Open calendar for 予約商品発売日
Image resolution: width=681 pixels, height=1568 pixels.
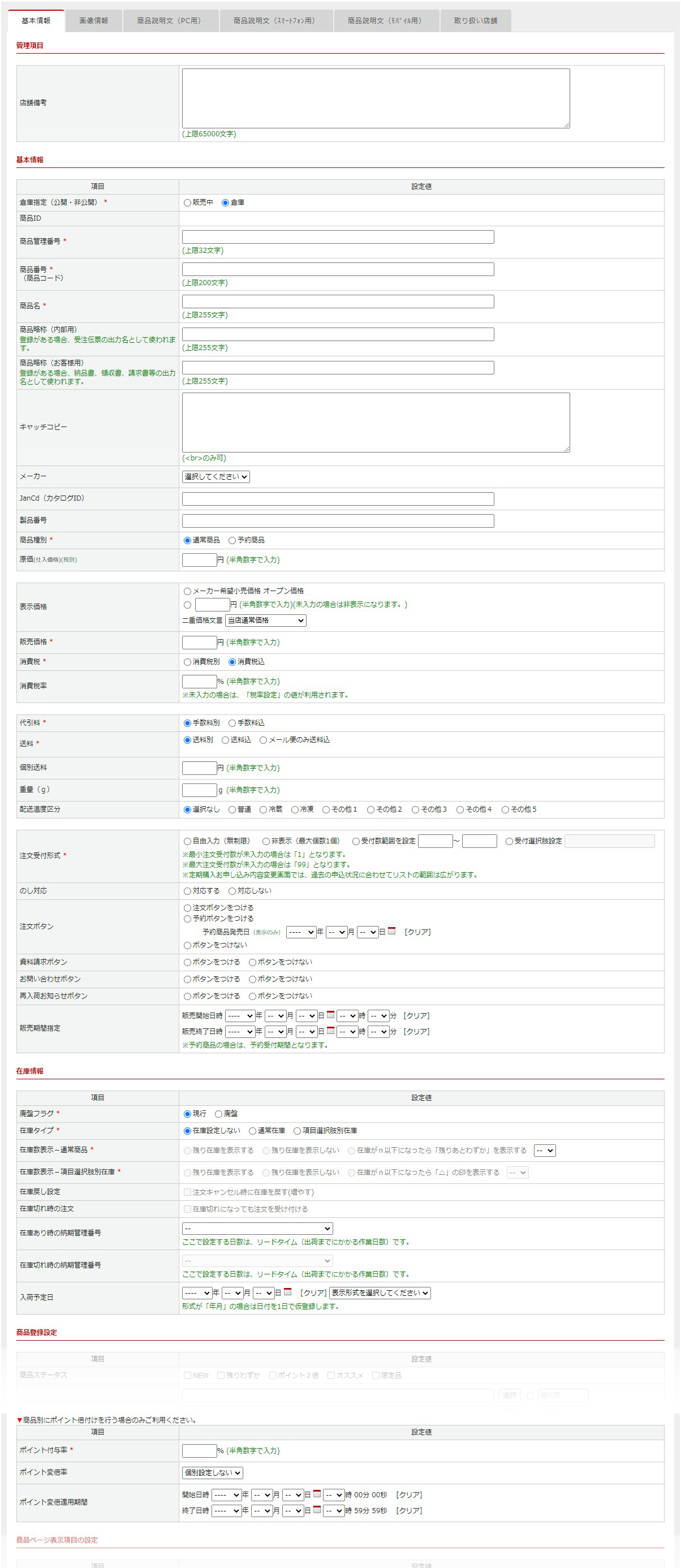coord(391,931)
